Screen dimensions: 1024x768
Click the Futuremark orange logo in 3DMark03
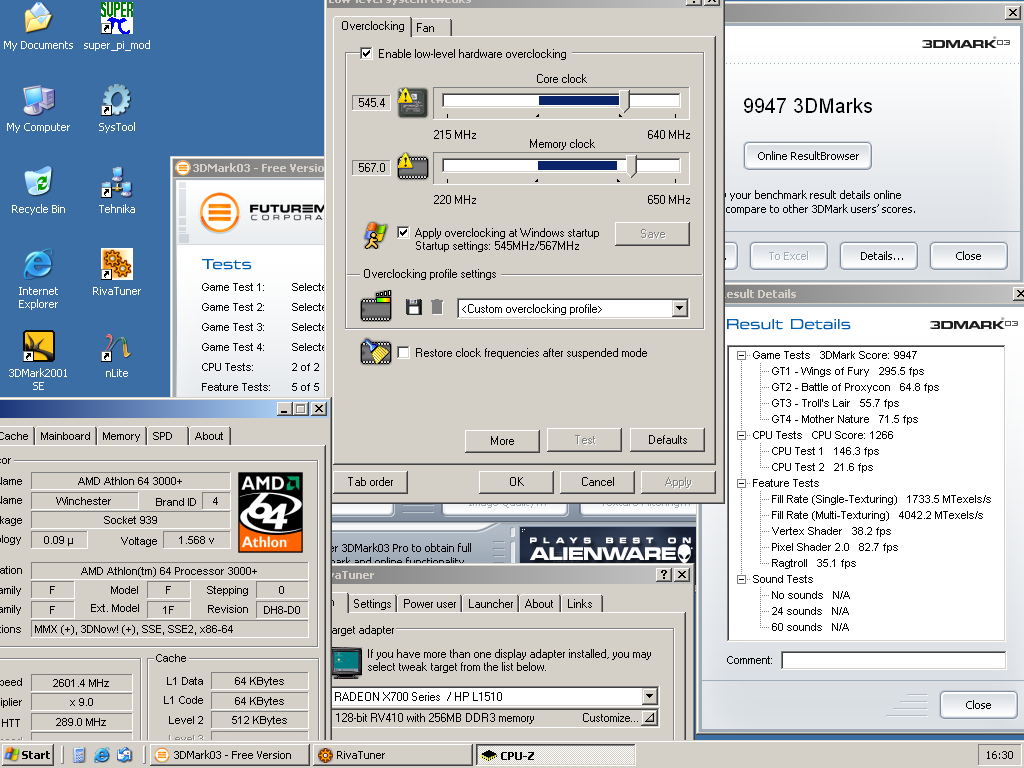click(219, 212)
